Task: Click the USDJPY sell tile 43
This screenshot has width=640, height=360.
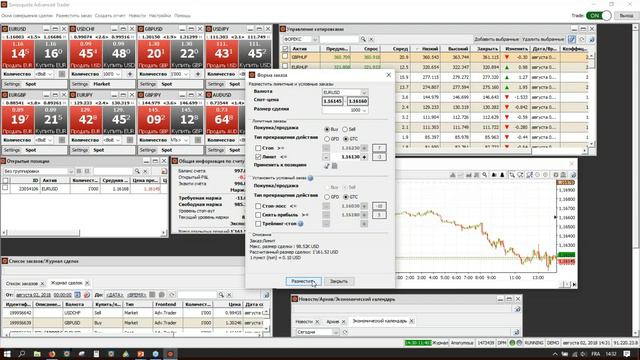Action: click(x=222, y=53)
